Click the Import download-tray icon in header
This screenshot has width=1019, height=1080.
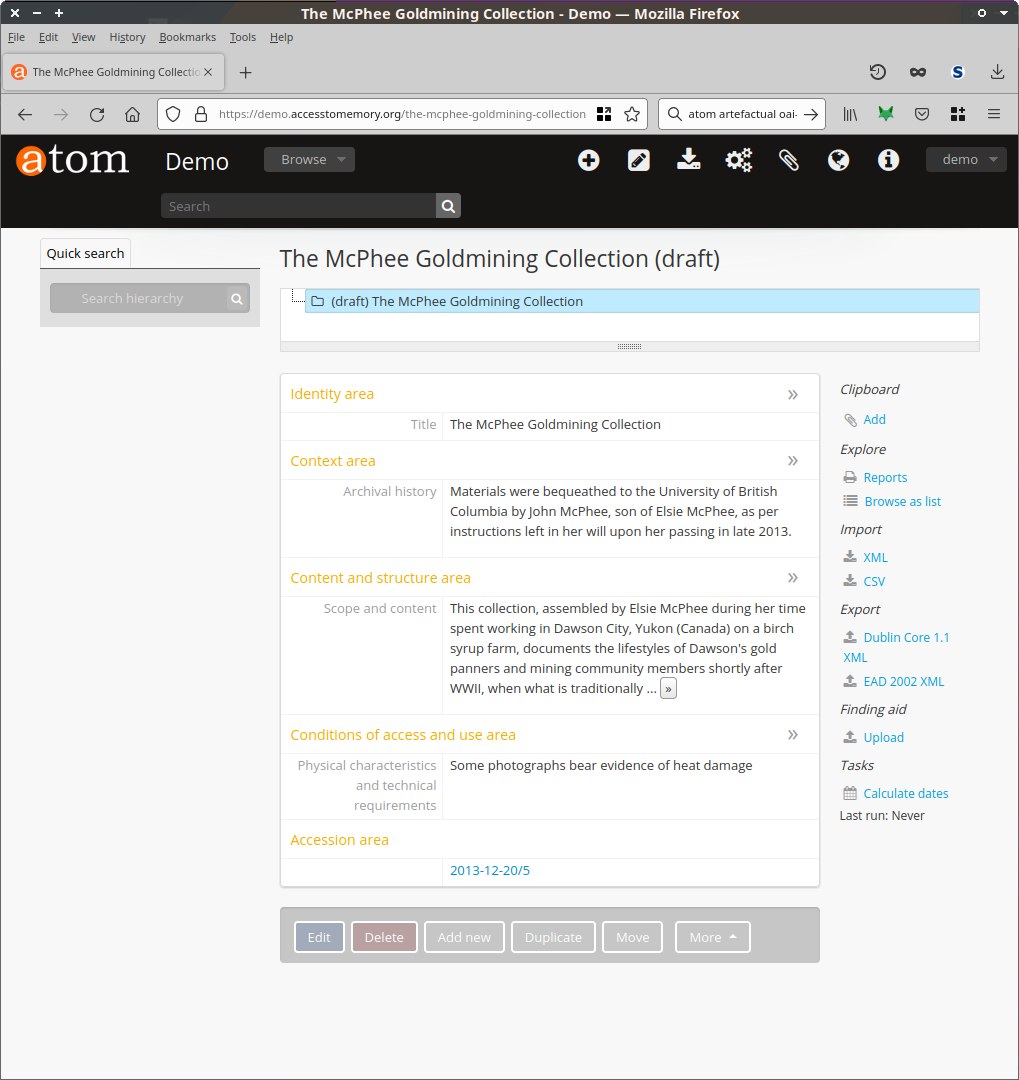click(x=689, y=160)
